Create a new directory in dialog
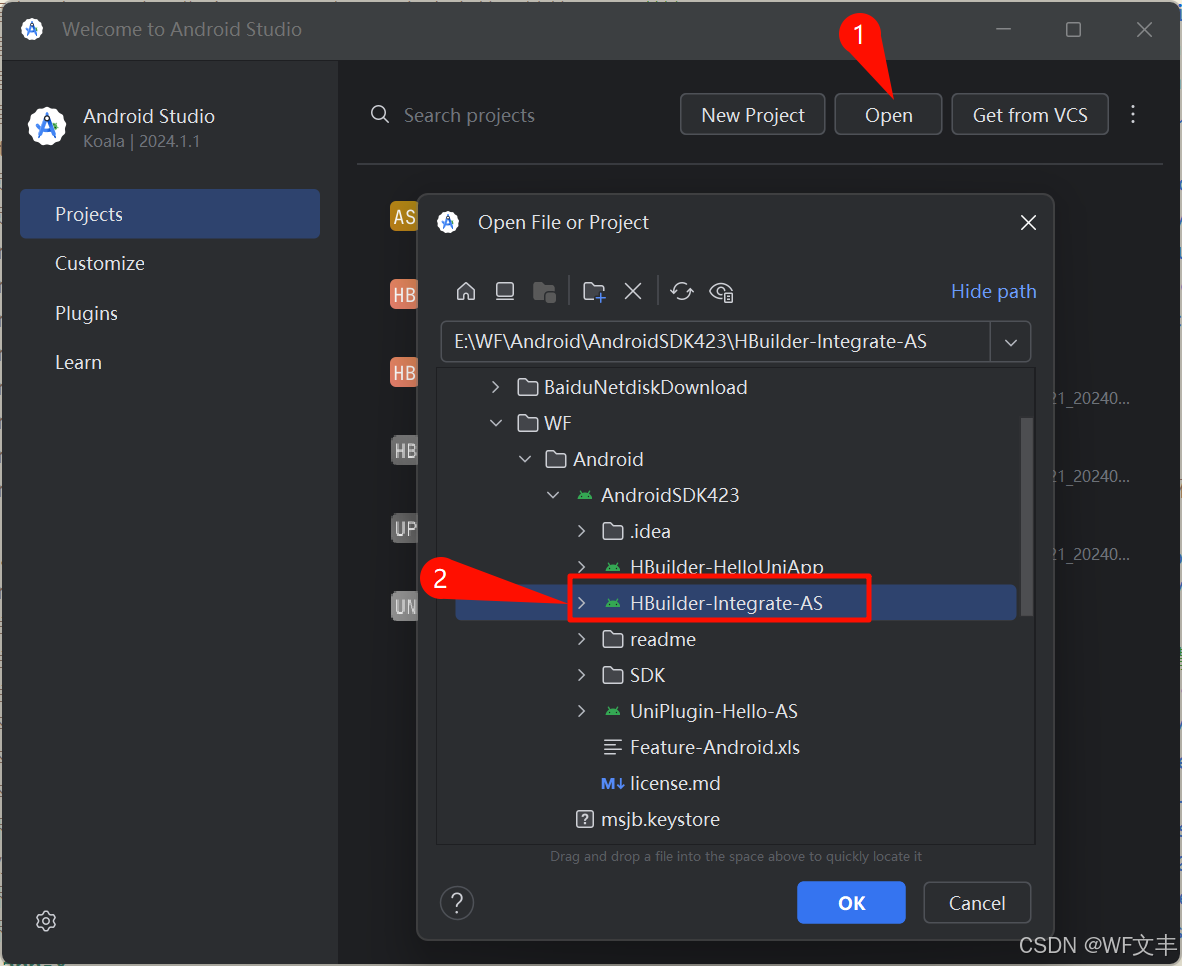The image size is (1182, 966). 594,292
